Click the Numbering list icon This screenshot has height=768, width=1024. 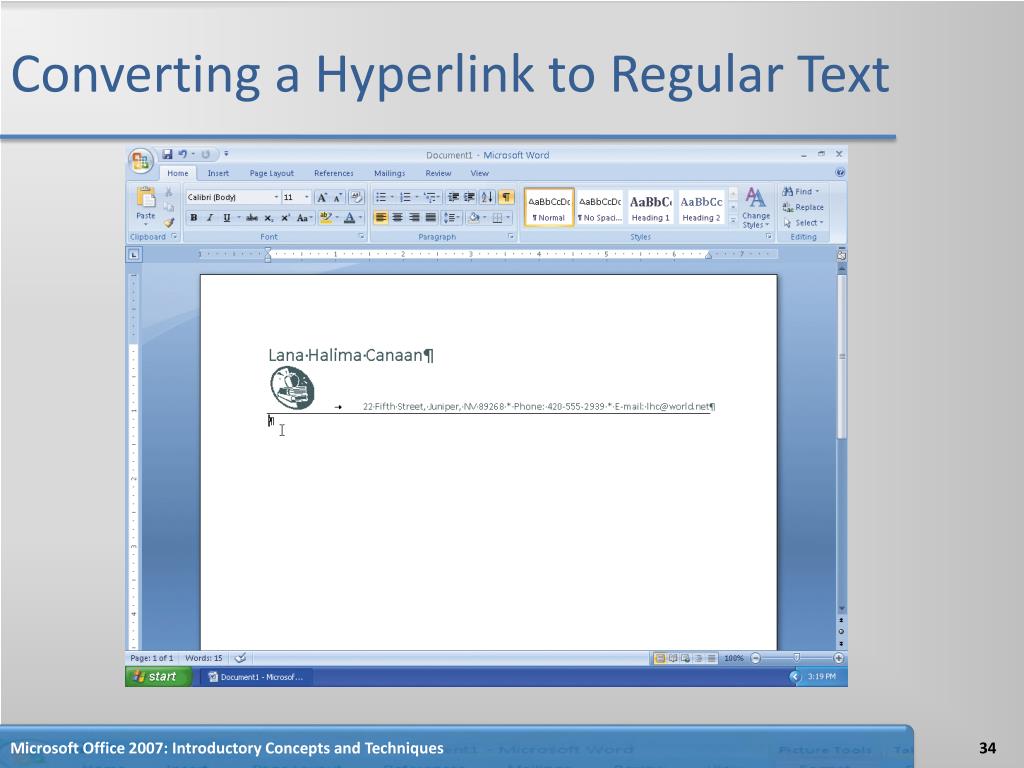point(406,197)
